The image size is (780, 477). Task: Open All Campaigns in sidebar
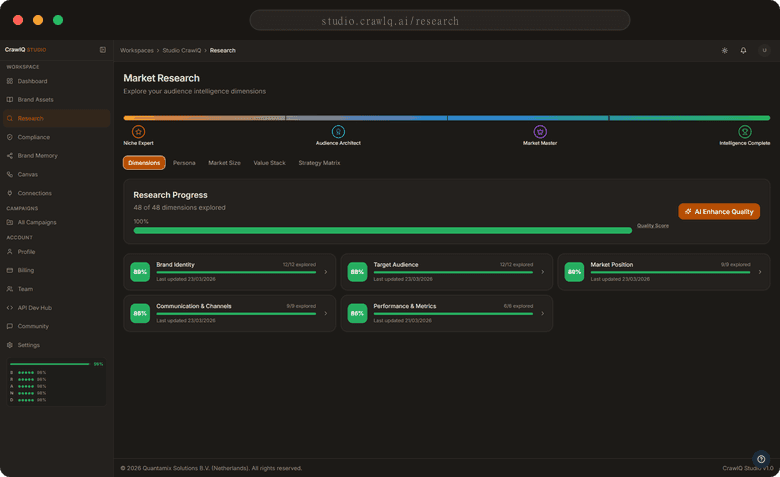(56, 222)
